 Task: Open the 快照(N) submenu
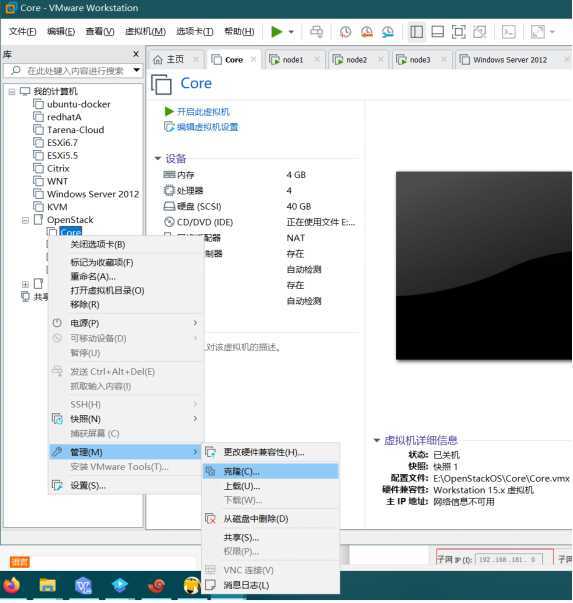point(126,419)
